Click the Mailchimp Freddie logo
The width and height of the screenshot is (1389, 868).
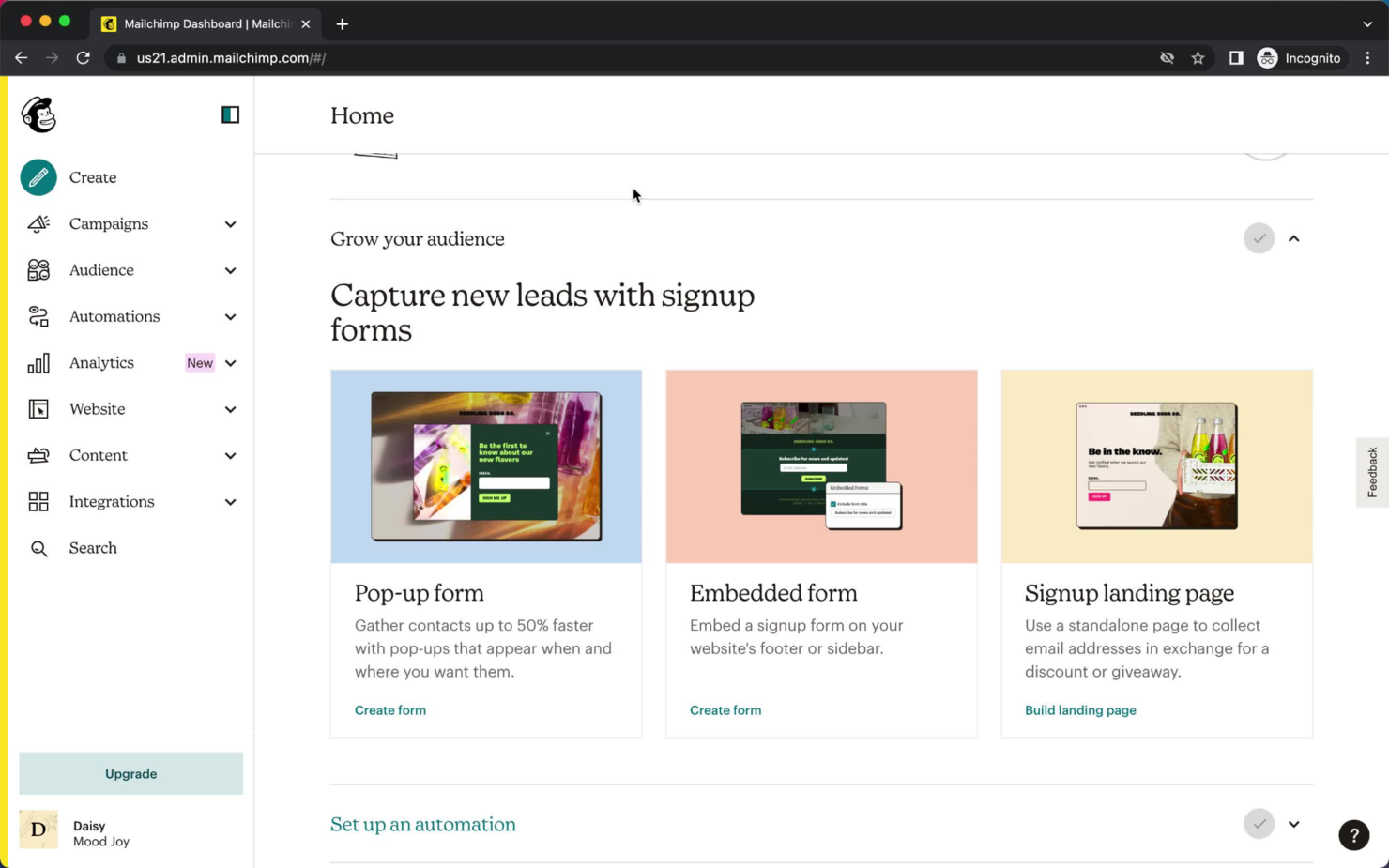(x=38, y=114)
